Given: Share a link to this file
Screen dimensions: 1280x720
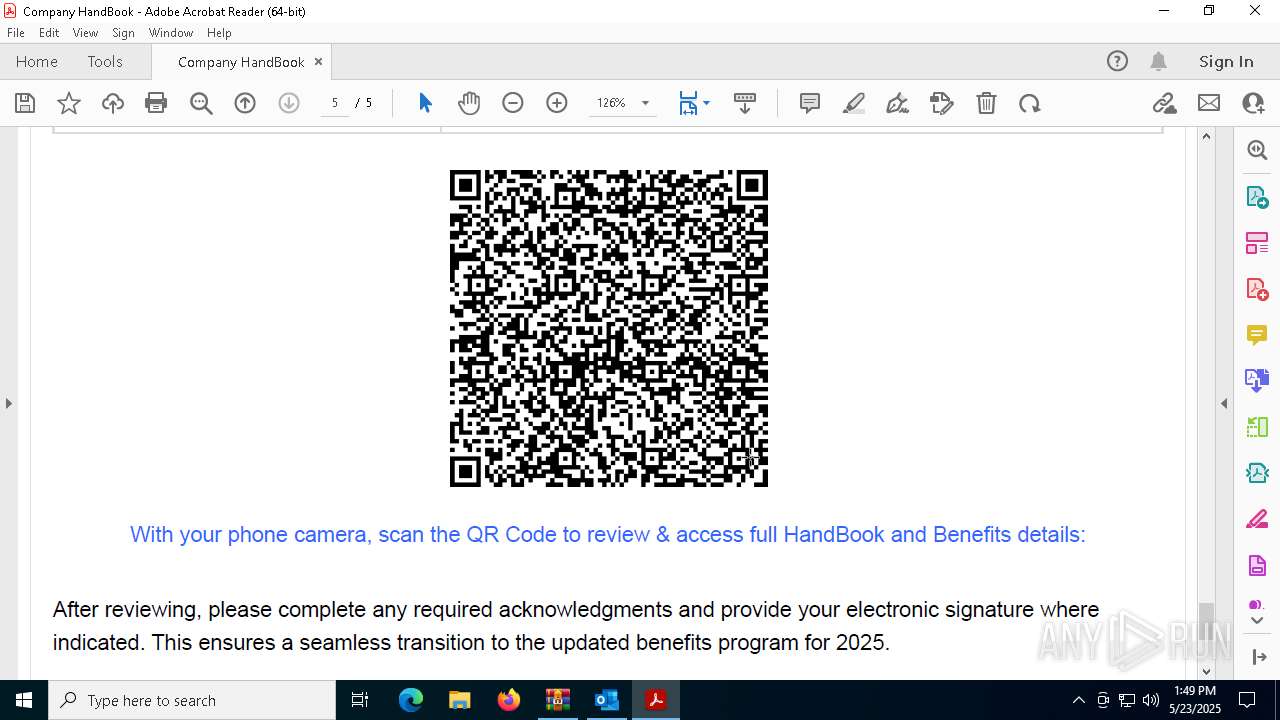Looking at the screenshot, I should (x=1164, y=103).
